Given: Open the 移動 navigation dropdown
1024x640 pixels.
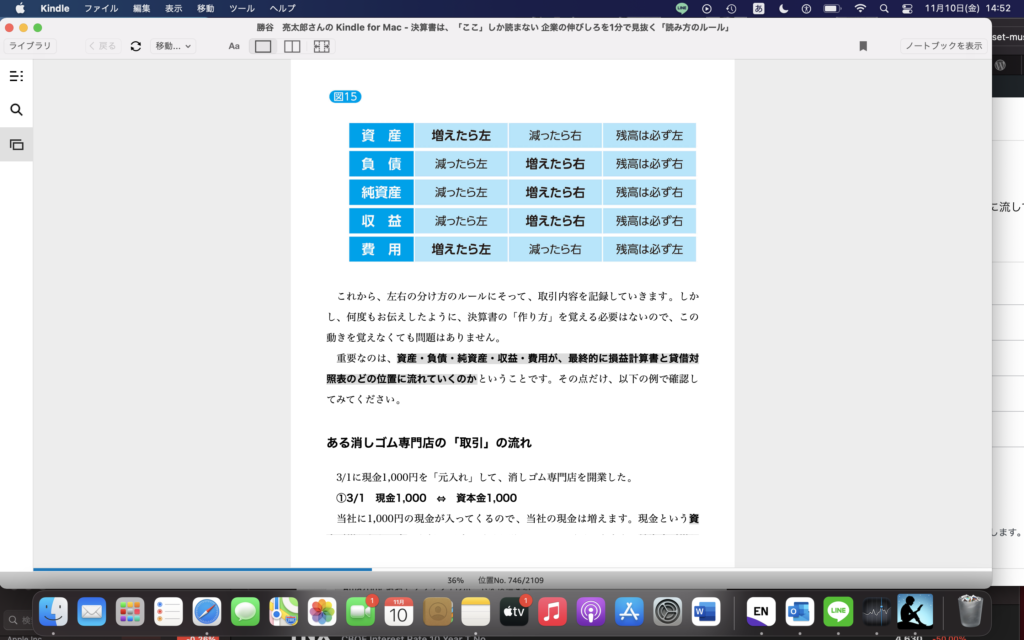Looking at the screenshot, I should [x=174, y=45].
